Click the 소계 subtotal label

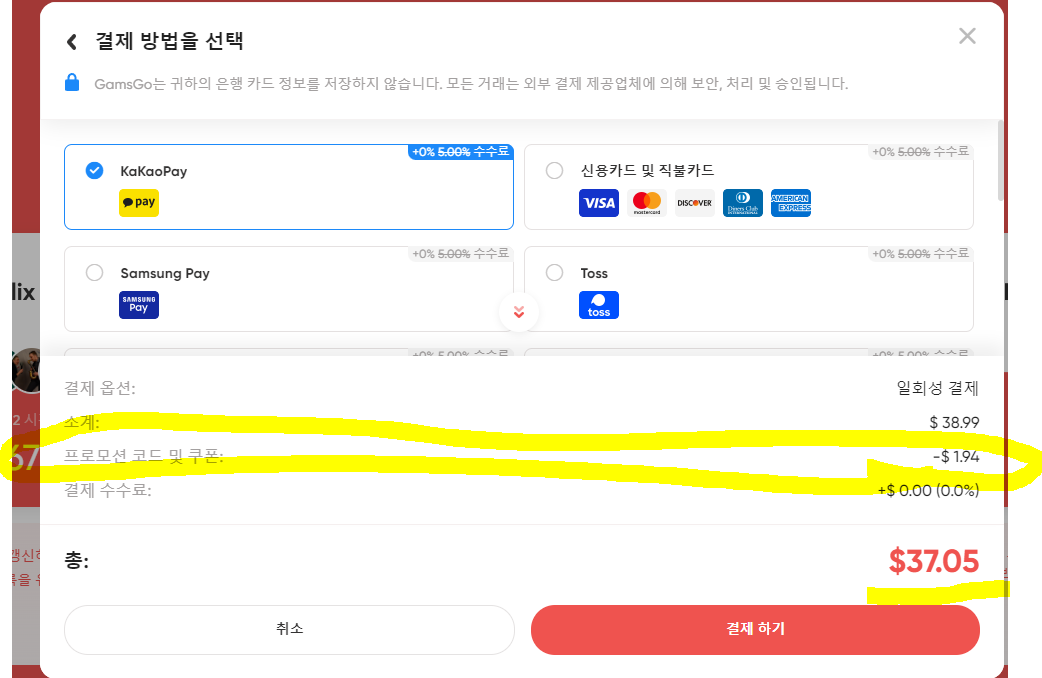(x=82, y=422)
